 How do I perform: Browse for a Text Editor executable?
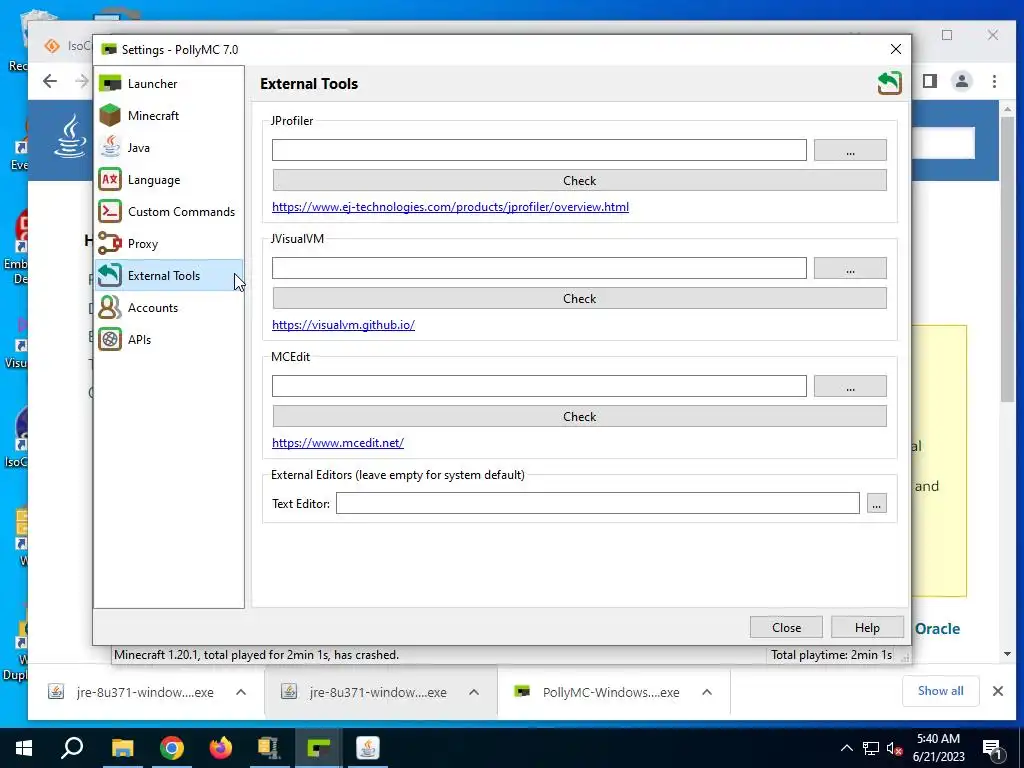pyautogui.click(x=876, y=504)
